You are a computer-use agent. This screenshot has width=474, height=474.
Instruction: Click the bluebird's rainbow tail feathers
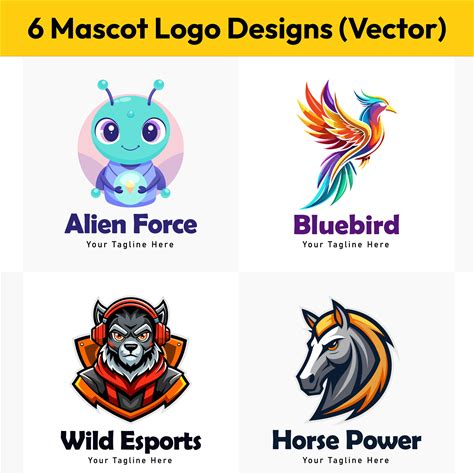(x=328, y=185)
